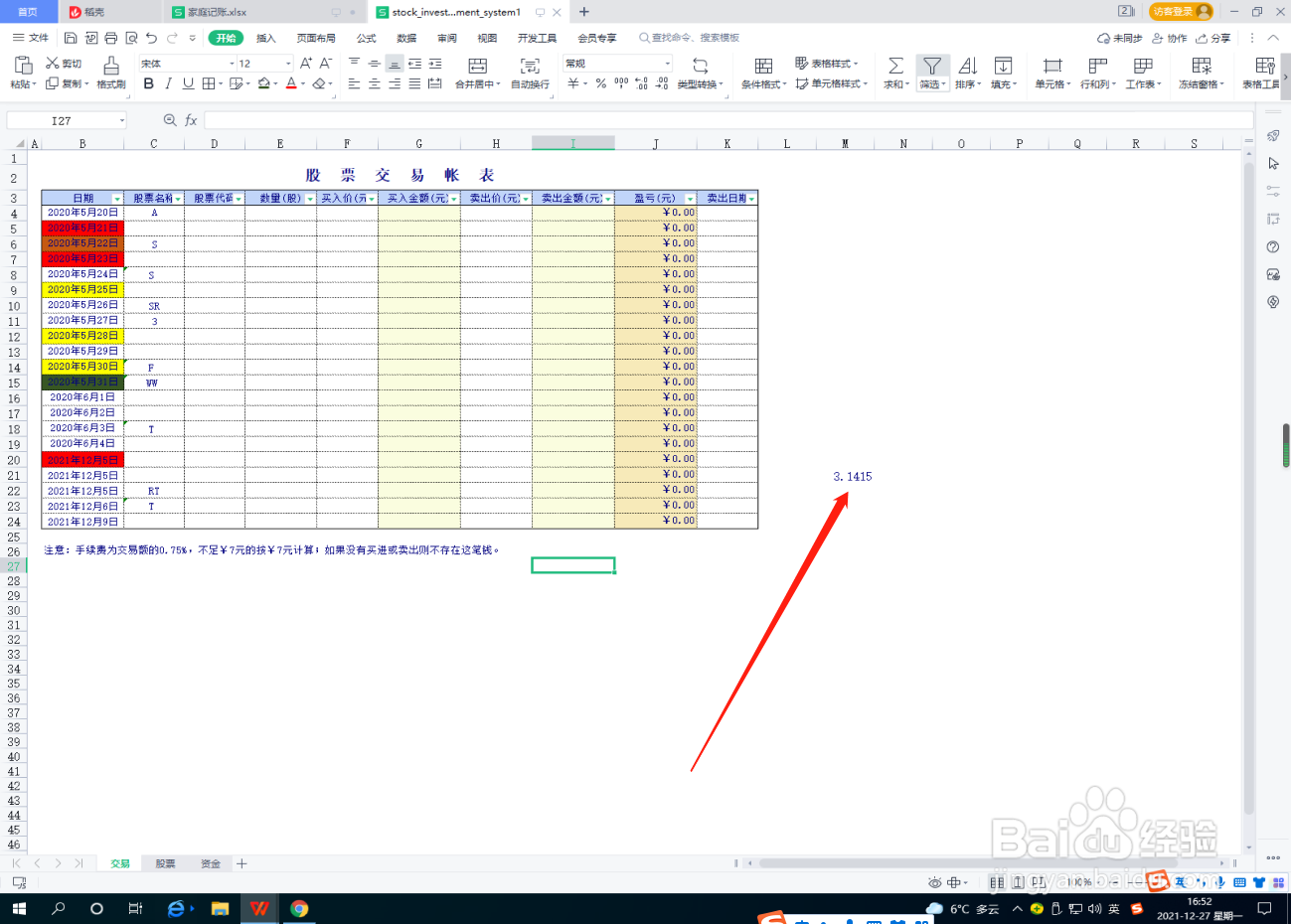The image size is (1291, 924).
Task: Switch to the 资金 sheet tab
Action: pyautogui.click(x=211, y=863)
